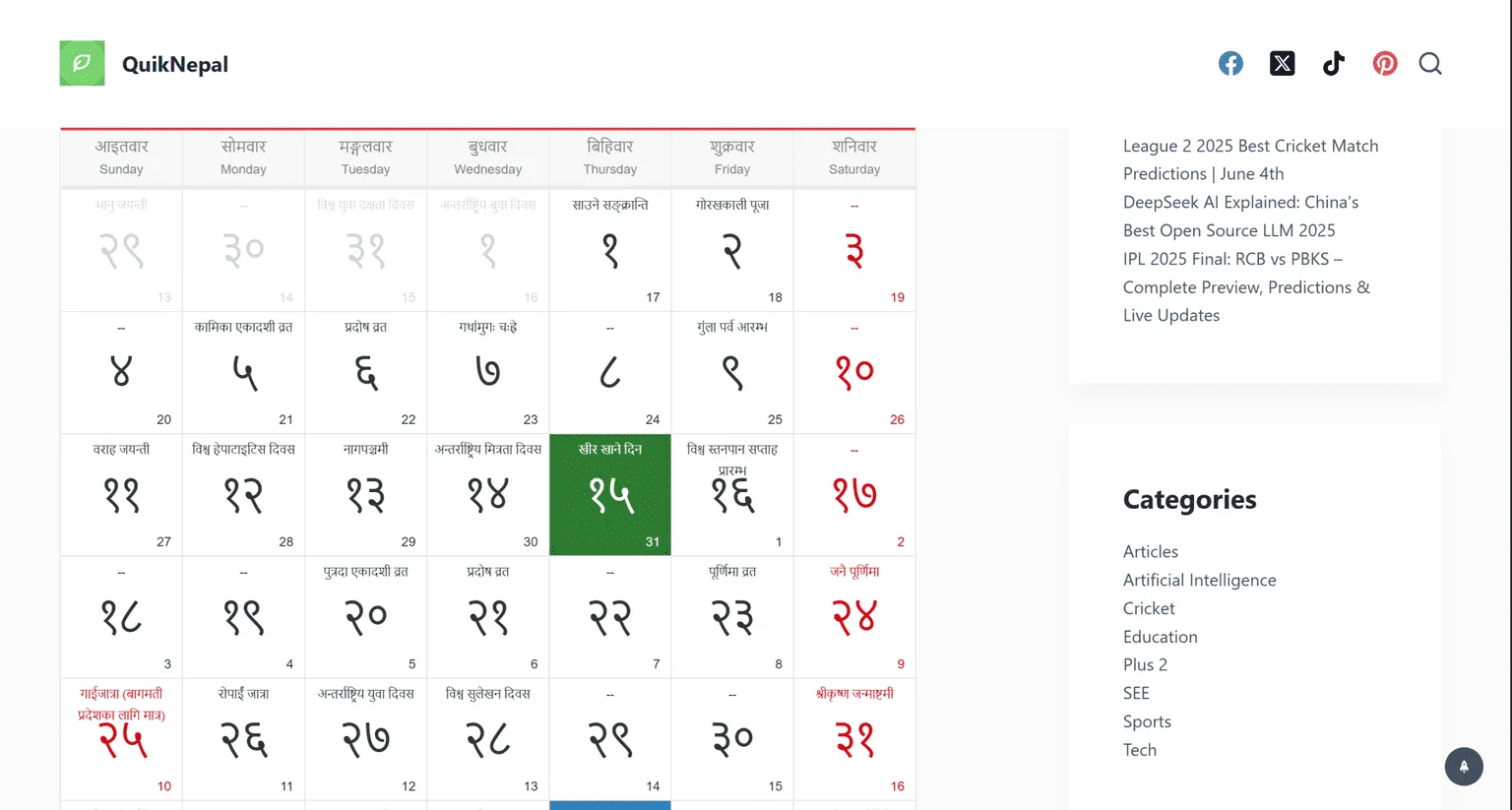The height and width of the screenshot is (810, 1512).
Task: Open the IPL 2025 Final article link
Action: click(1246, 286)
